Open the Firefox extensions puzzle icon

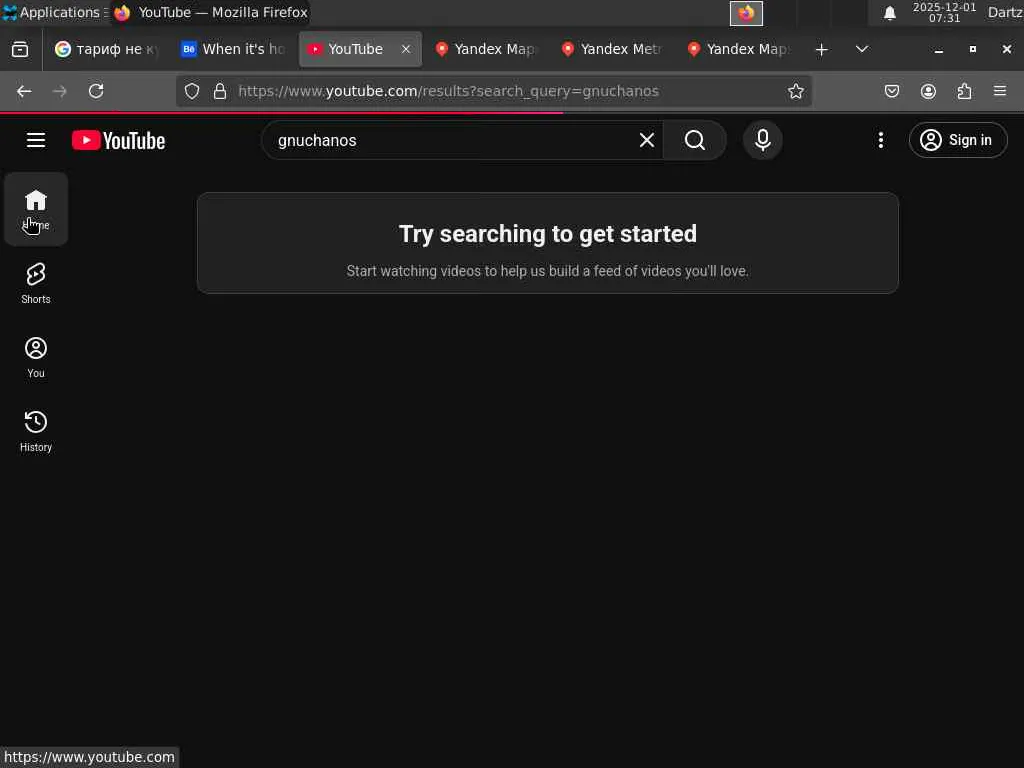(964, 91)
